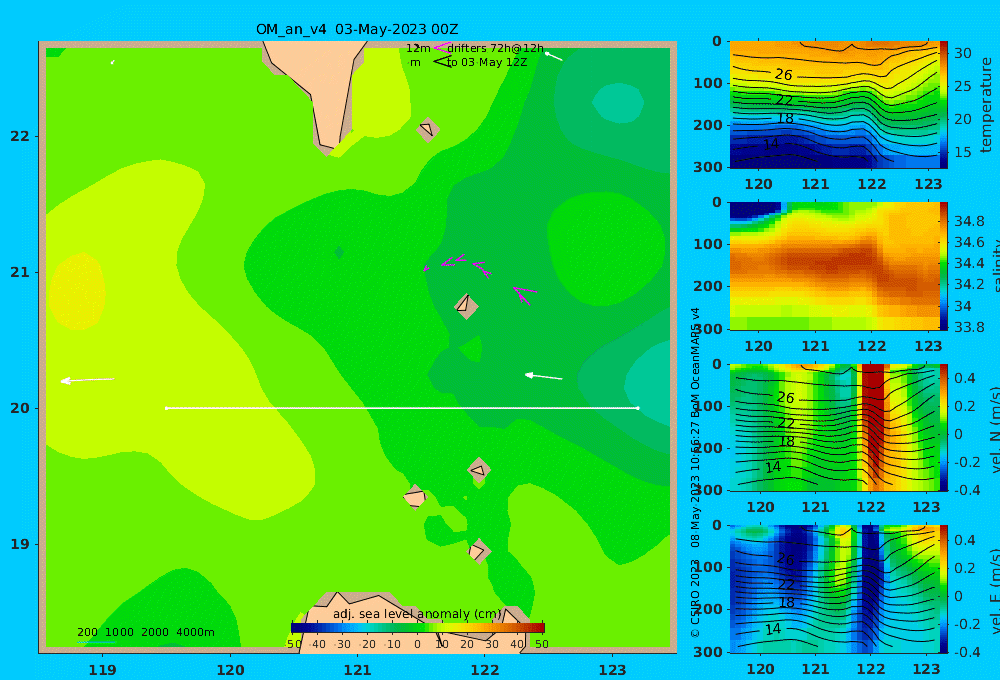The height and width of the screenshot is (680, 1000).
Task: Select the island marker just below the magenta drifters
Action: pos(466,306)
